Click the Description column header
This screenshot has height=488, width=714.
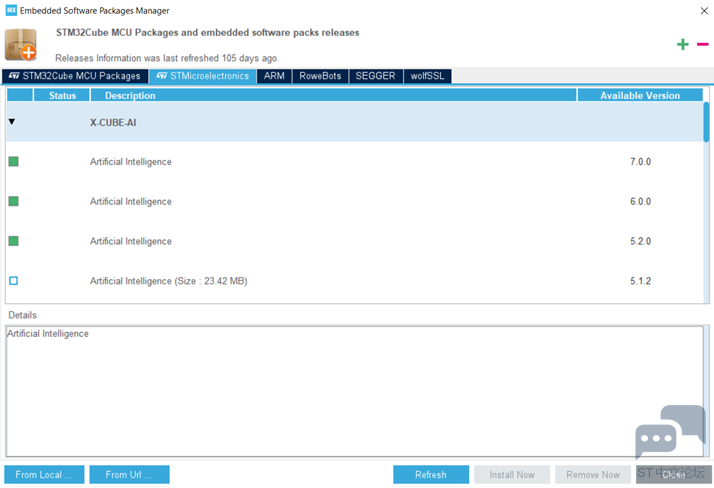pyautogui.click(x=333, y=95)
